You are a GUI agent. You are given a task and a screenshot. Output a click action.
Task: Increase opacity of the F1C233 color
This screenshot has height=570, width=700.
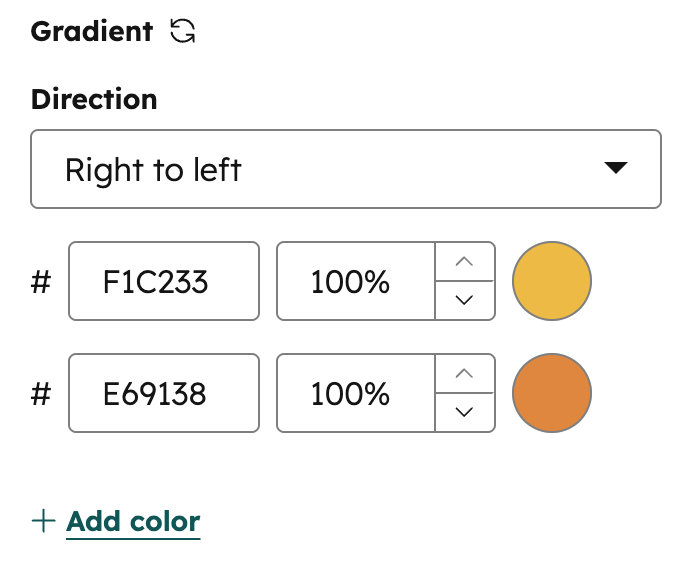464,263
